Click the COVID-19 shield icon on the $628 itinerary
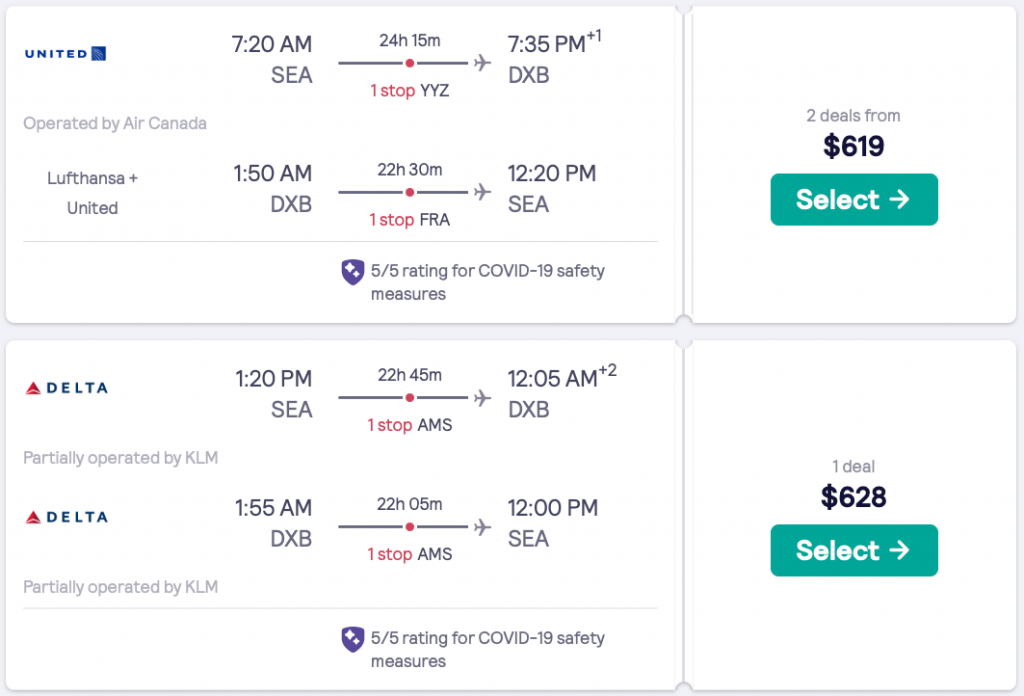The width and height of the screenshot is (1024, 696). [353, 639]
